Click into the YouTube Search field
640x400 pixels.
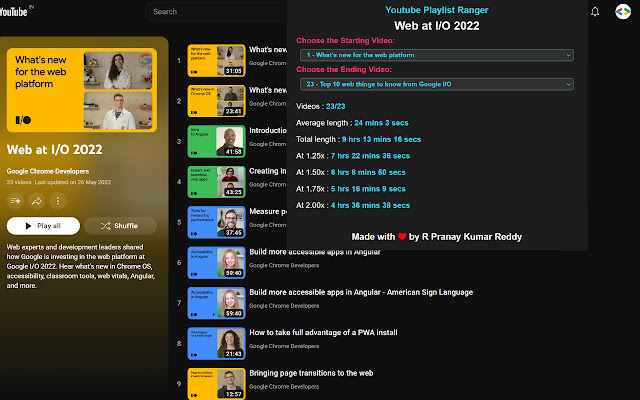point(216,12)
